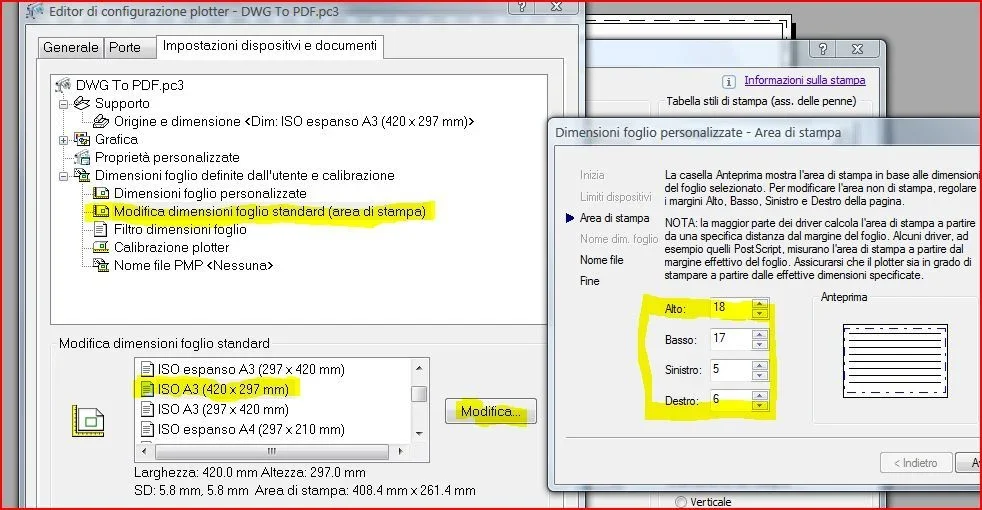Click the Supporto node icon

pos(82,104)
